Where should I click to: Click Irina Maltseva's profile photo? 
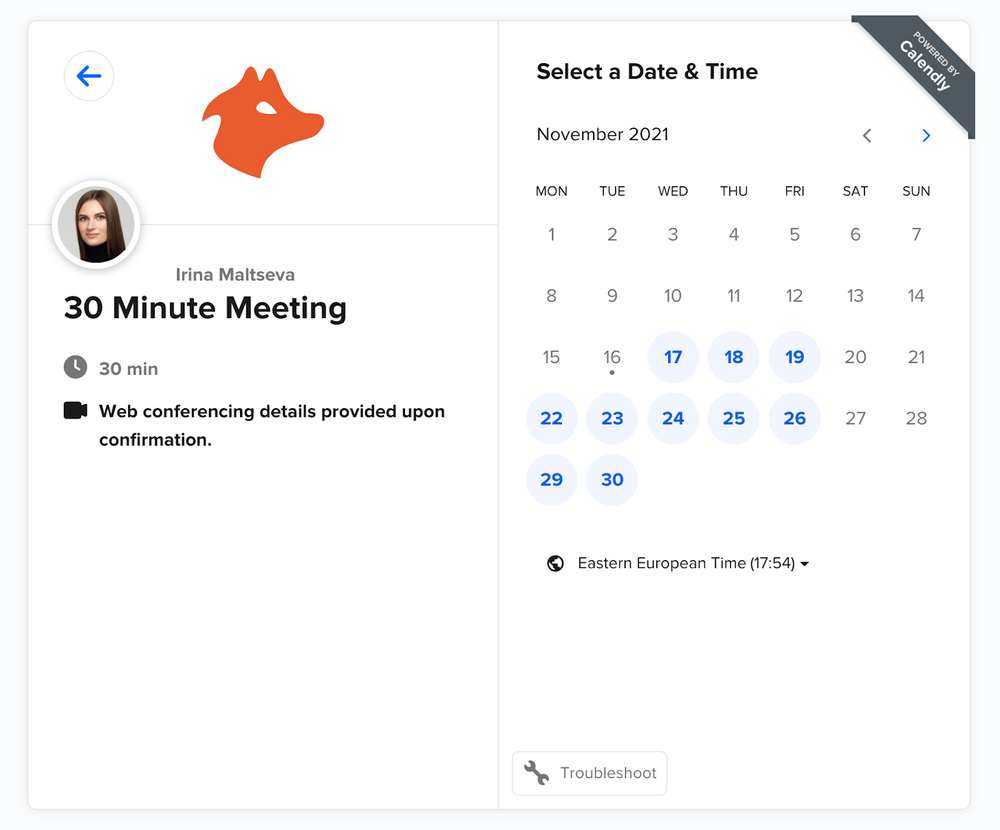pyautogui.click(x=96, y=224)
